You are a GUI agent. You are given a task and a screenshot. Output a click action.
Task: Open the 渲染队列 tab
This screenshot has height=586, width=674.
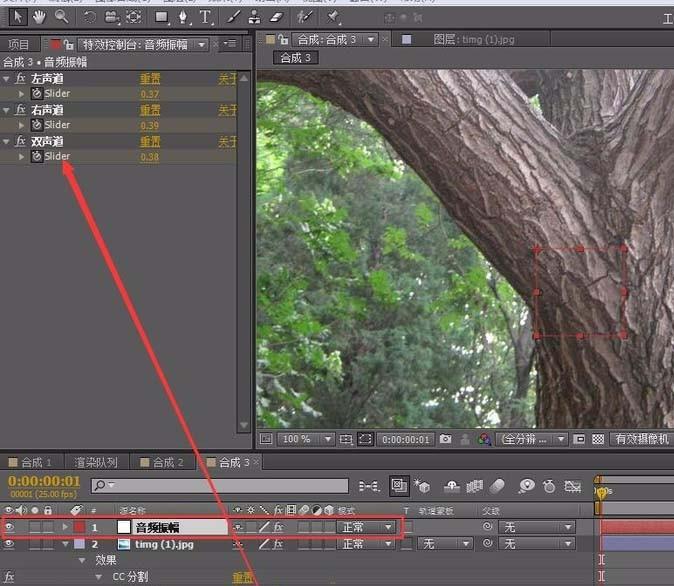(x=96, y=462)
